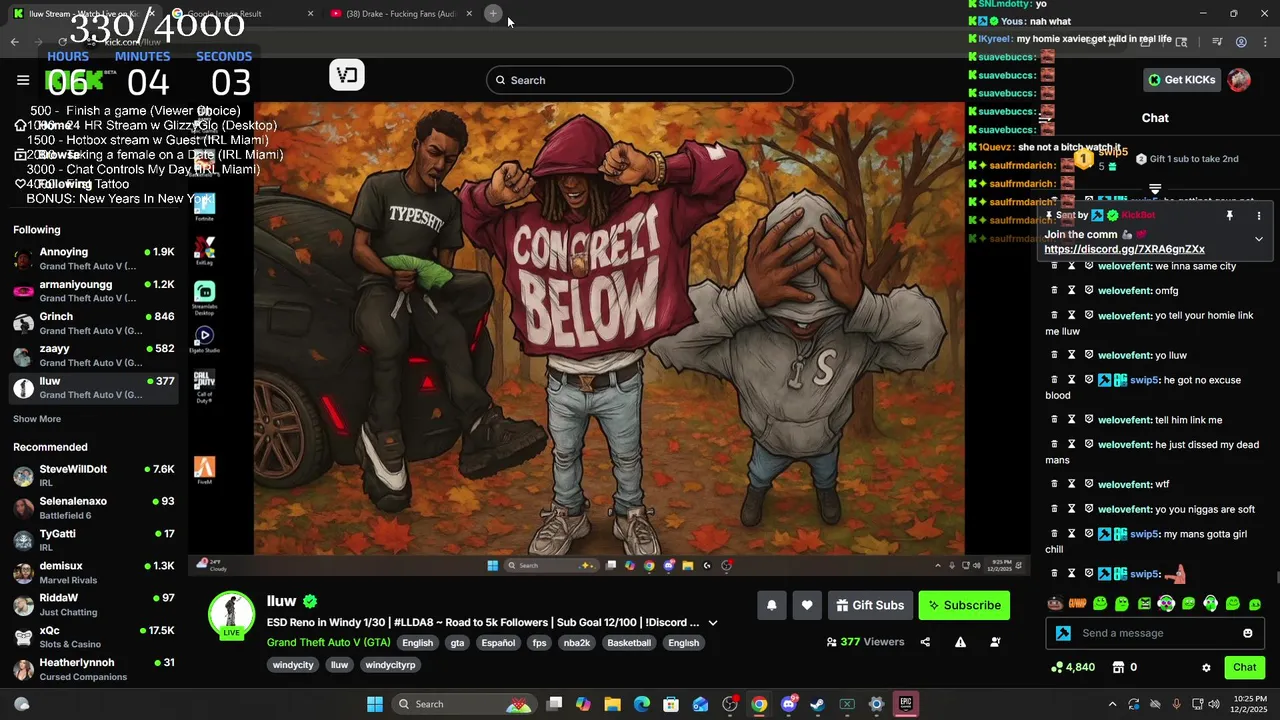Expand the stream title chevron

[x=713, y=623]
